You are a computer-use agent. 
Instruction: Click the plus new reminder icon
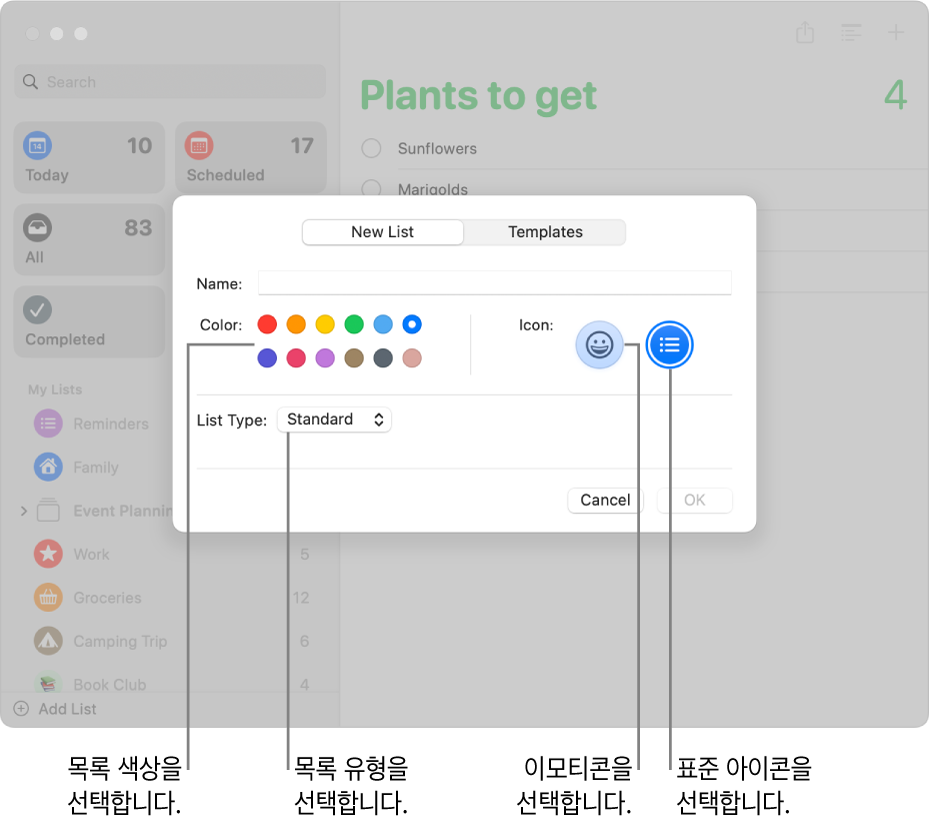tap(895, 32)
